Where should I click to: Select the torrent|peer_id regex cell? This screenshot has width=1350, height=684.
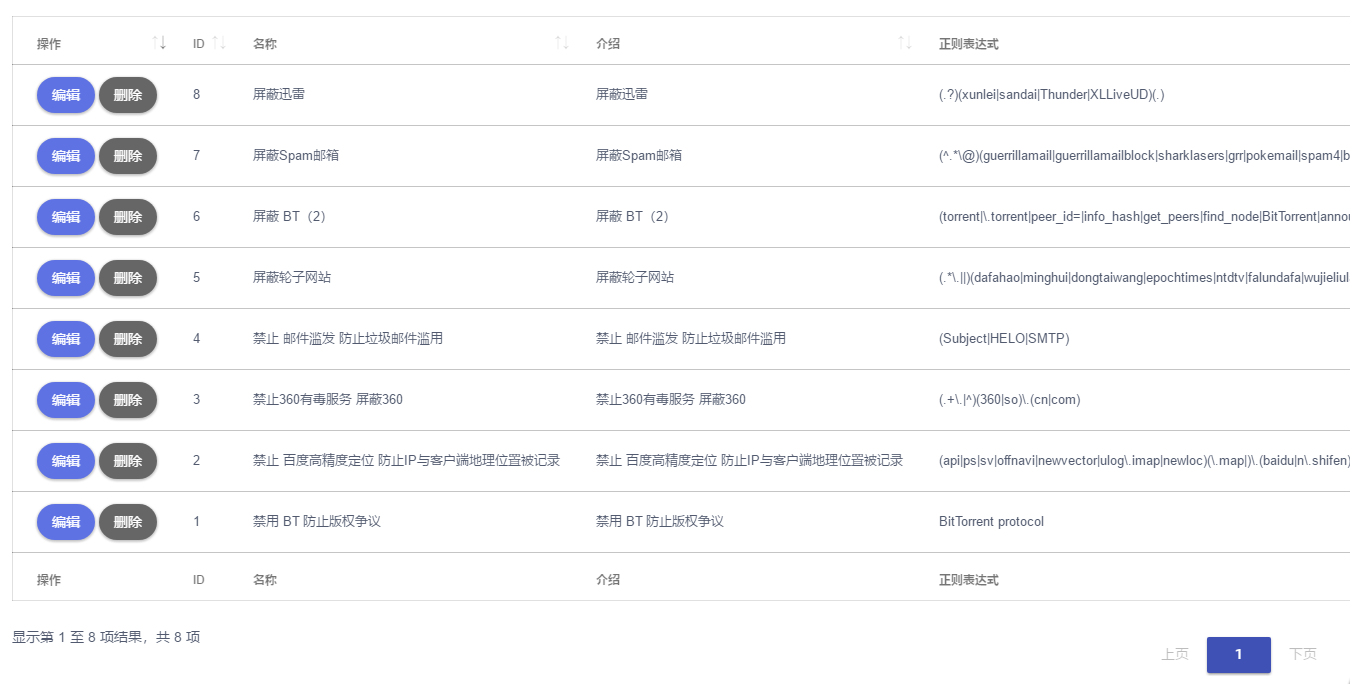pyautogui.click(x=1144, y=216)
